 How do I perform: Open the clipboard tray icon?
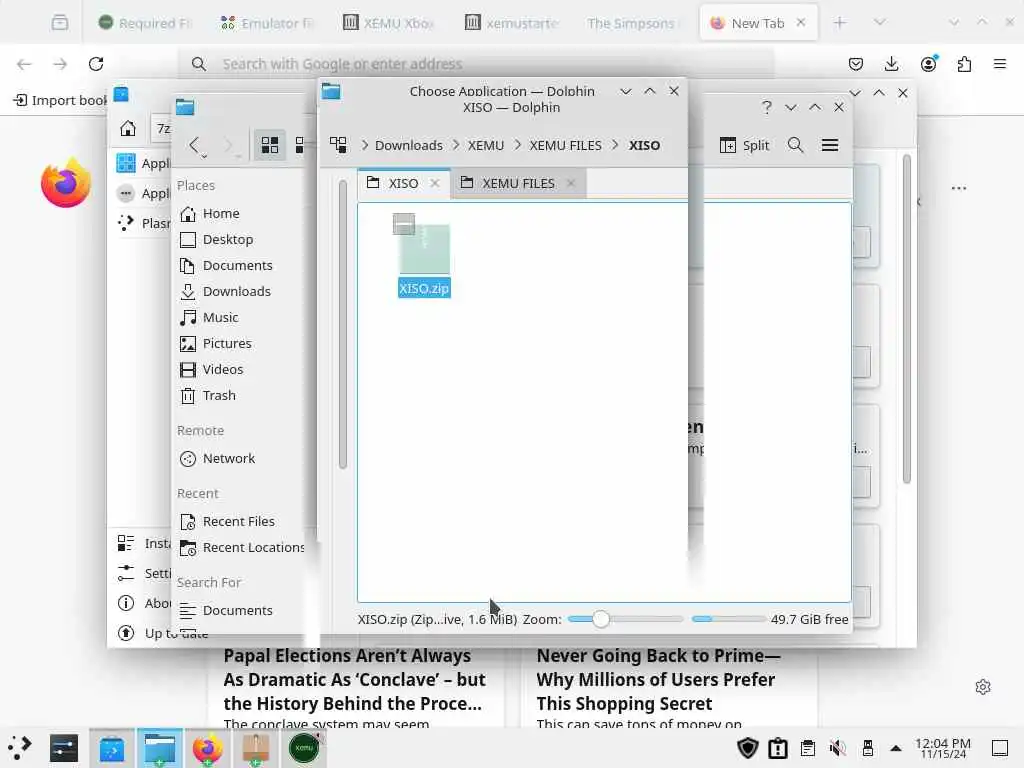pyautogui.click(x=808, y=748)
